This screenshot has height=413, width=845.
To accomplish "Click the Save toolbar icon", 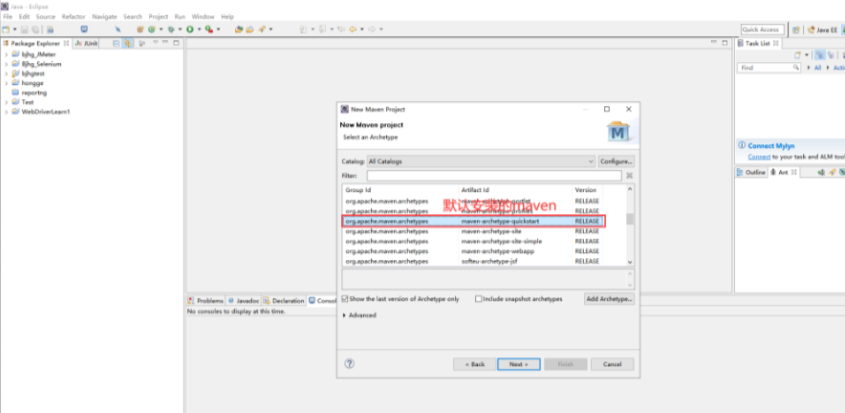I will tap(26, 29).
